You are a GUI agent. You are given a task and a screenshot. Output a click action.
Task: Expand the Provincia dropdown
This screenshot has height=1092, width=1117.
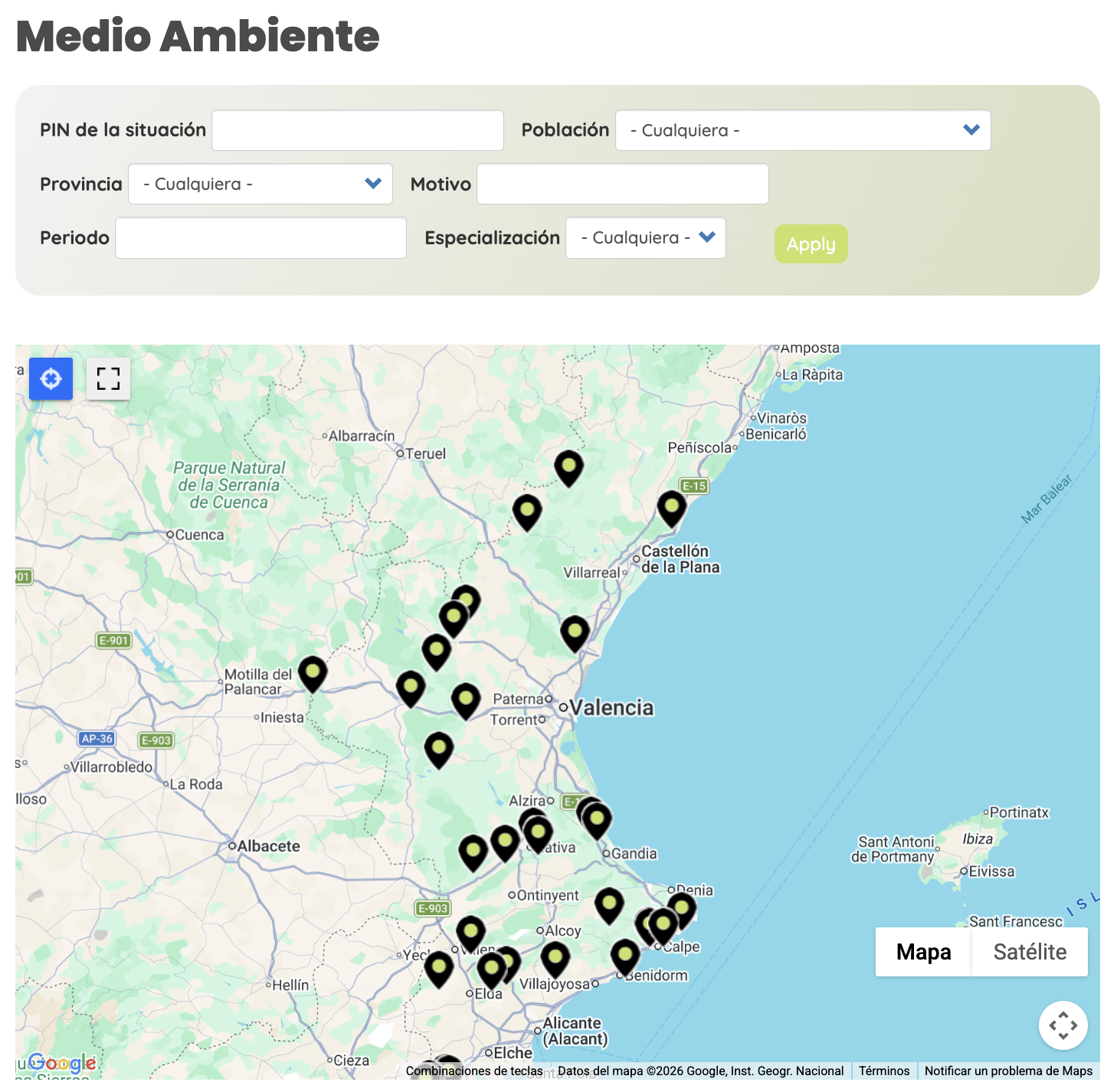260,184
